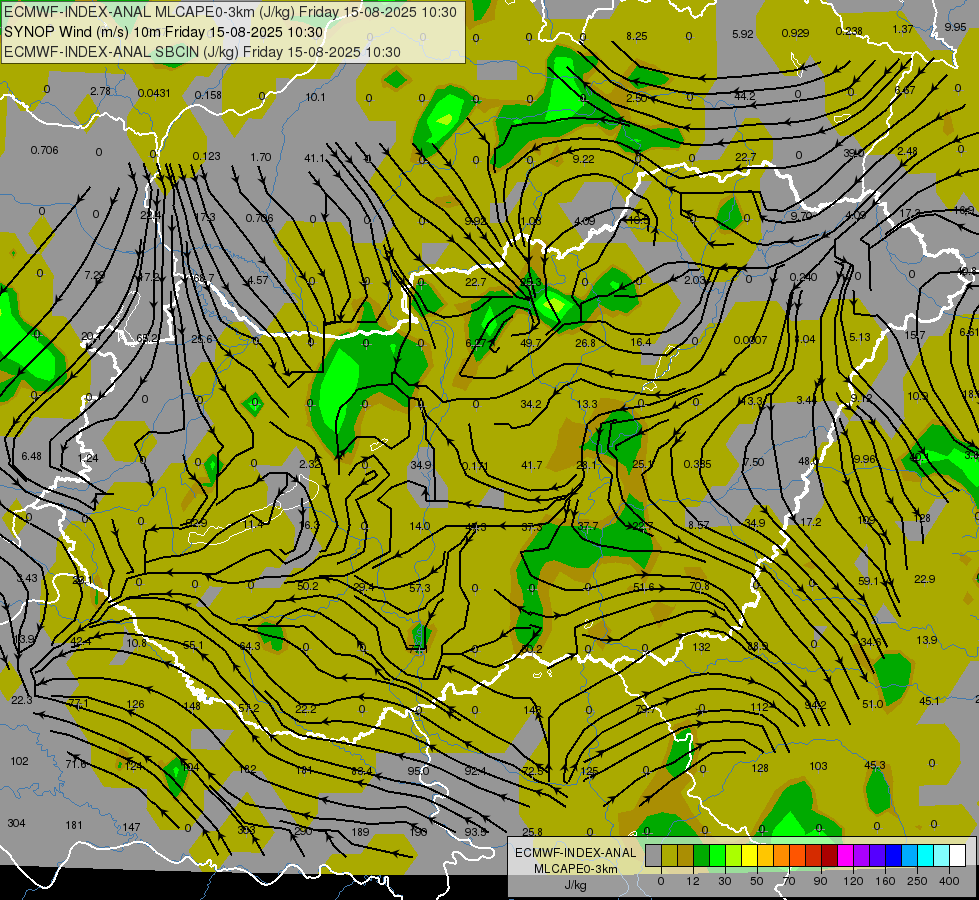Select the '400' legend scale label

(x=949, y=881)
